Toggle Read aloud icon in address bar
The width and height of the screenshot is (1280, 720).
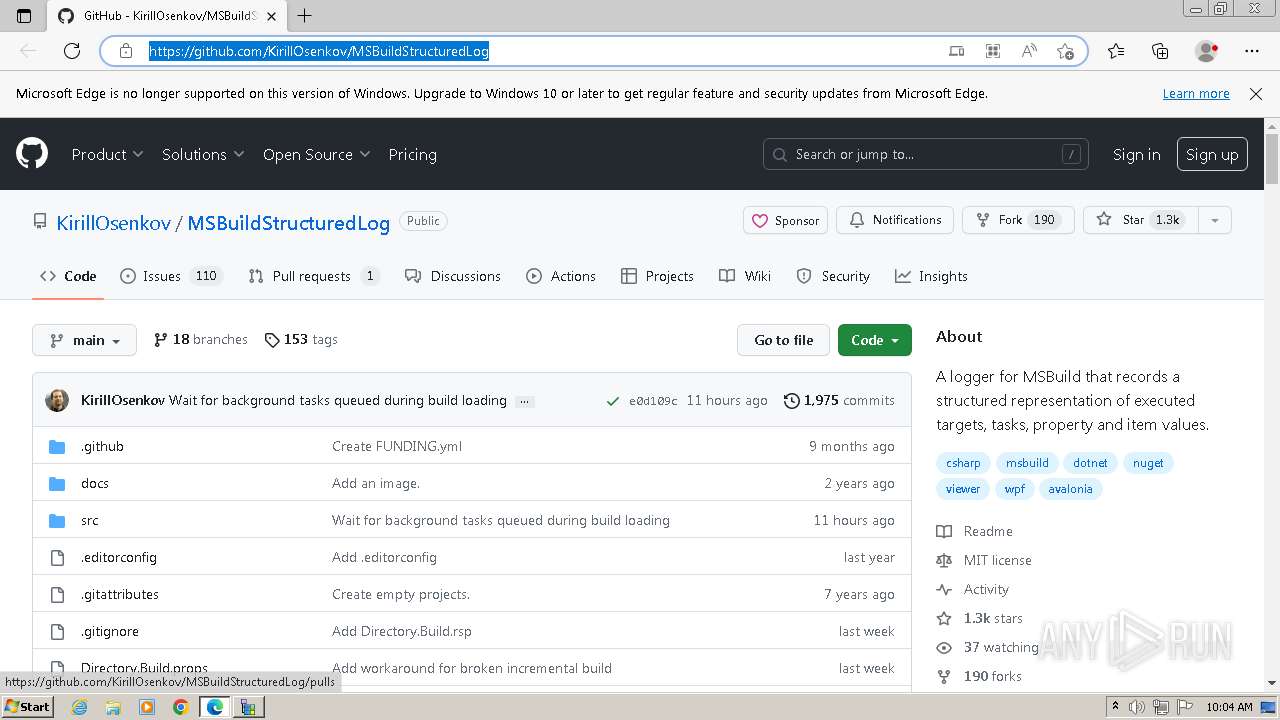tap(1029, 51)
